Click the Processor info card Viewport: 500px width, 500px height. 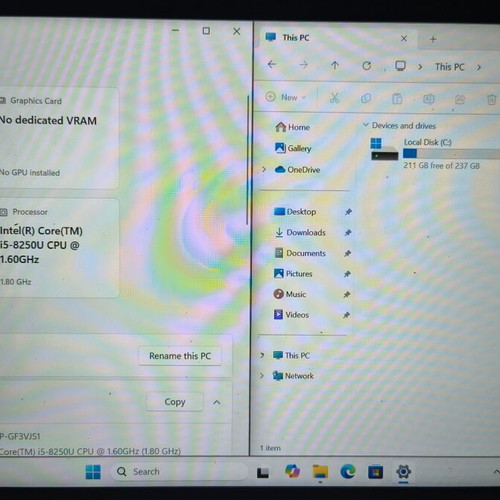[x=59, y=248]
